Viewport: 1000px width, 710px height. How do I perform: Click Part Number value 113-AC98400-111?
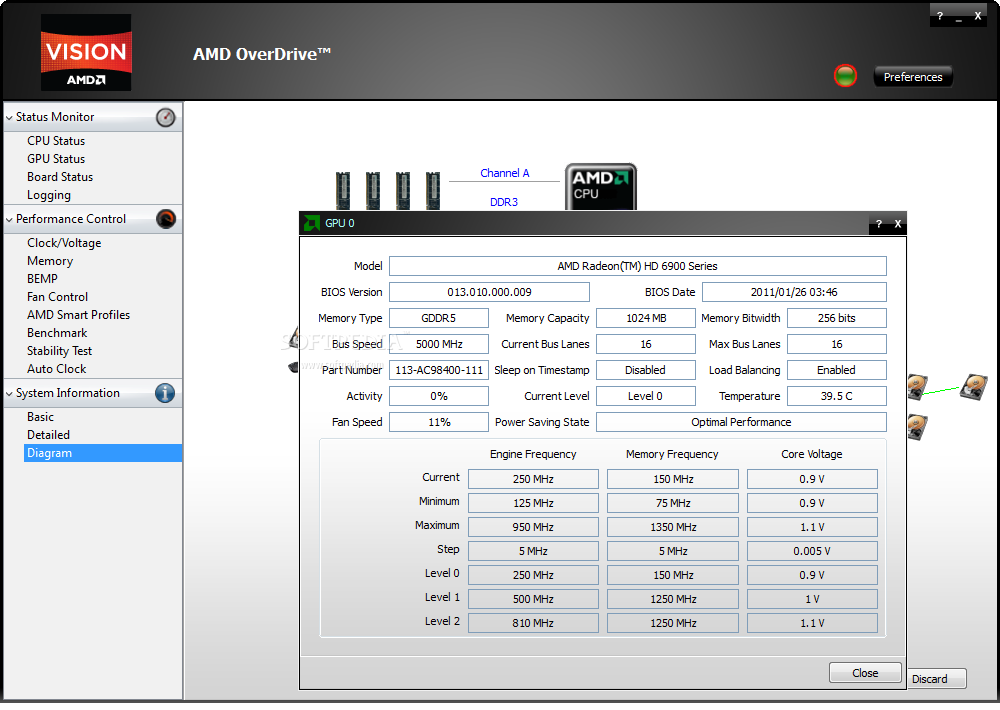439,370
